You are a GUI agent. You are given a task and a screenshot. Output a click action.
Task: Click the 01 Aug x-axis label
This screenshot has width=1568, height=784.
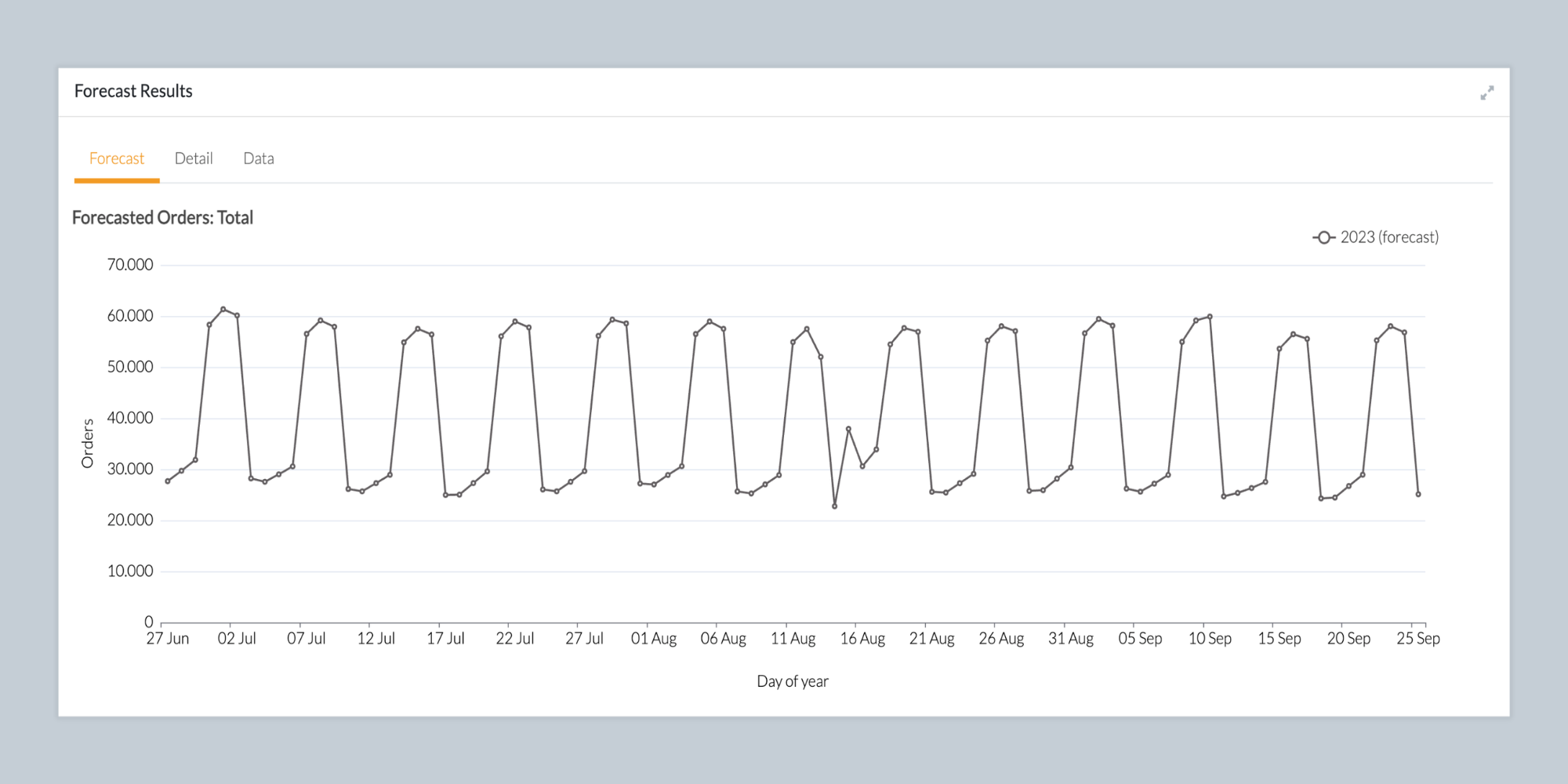654,638
